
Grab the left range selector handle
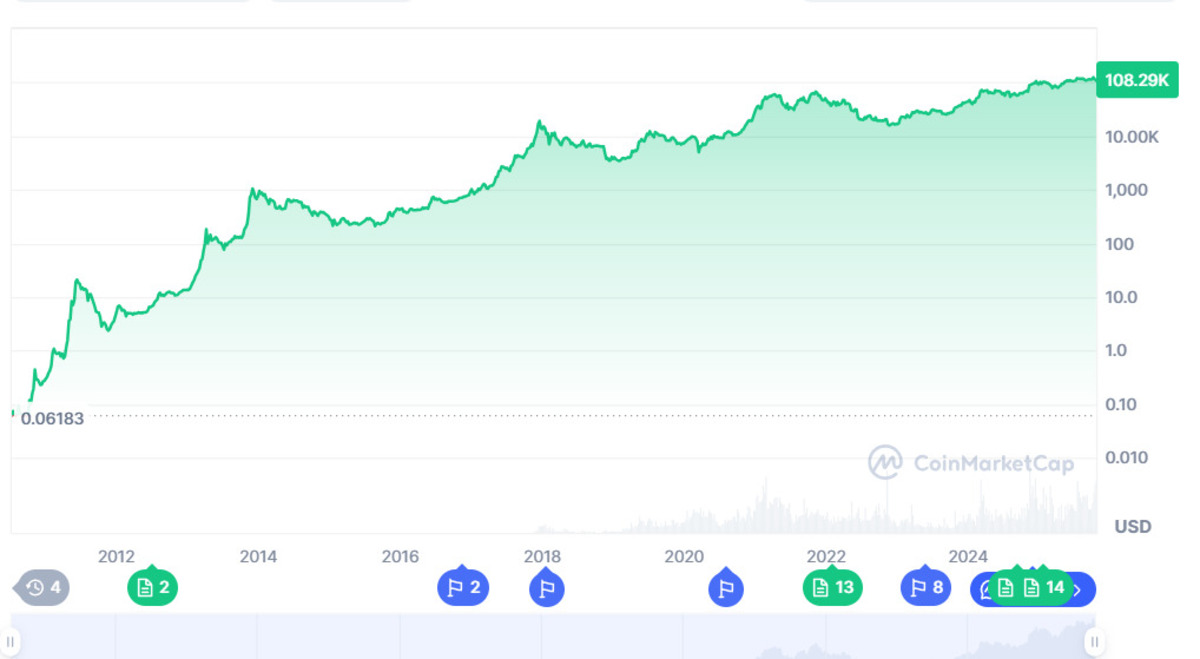pos(10,641)
